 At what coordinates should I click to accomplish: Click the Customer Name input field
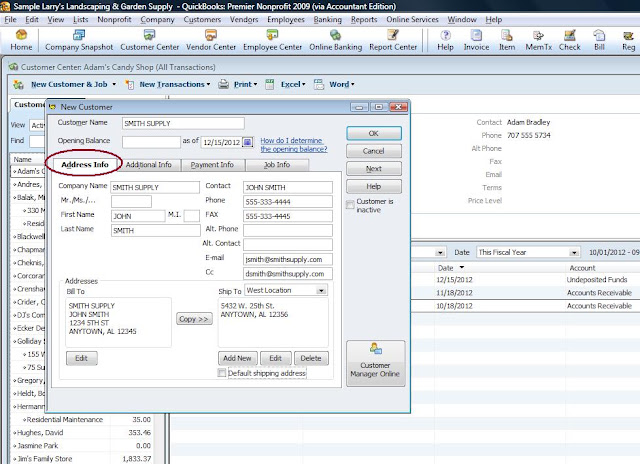pos(183,123)
